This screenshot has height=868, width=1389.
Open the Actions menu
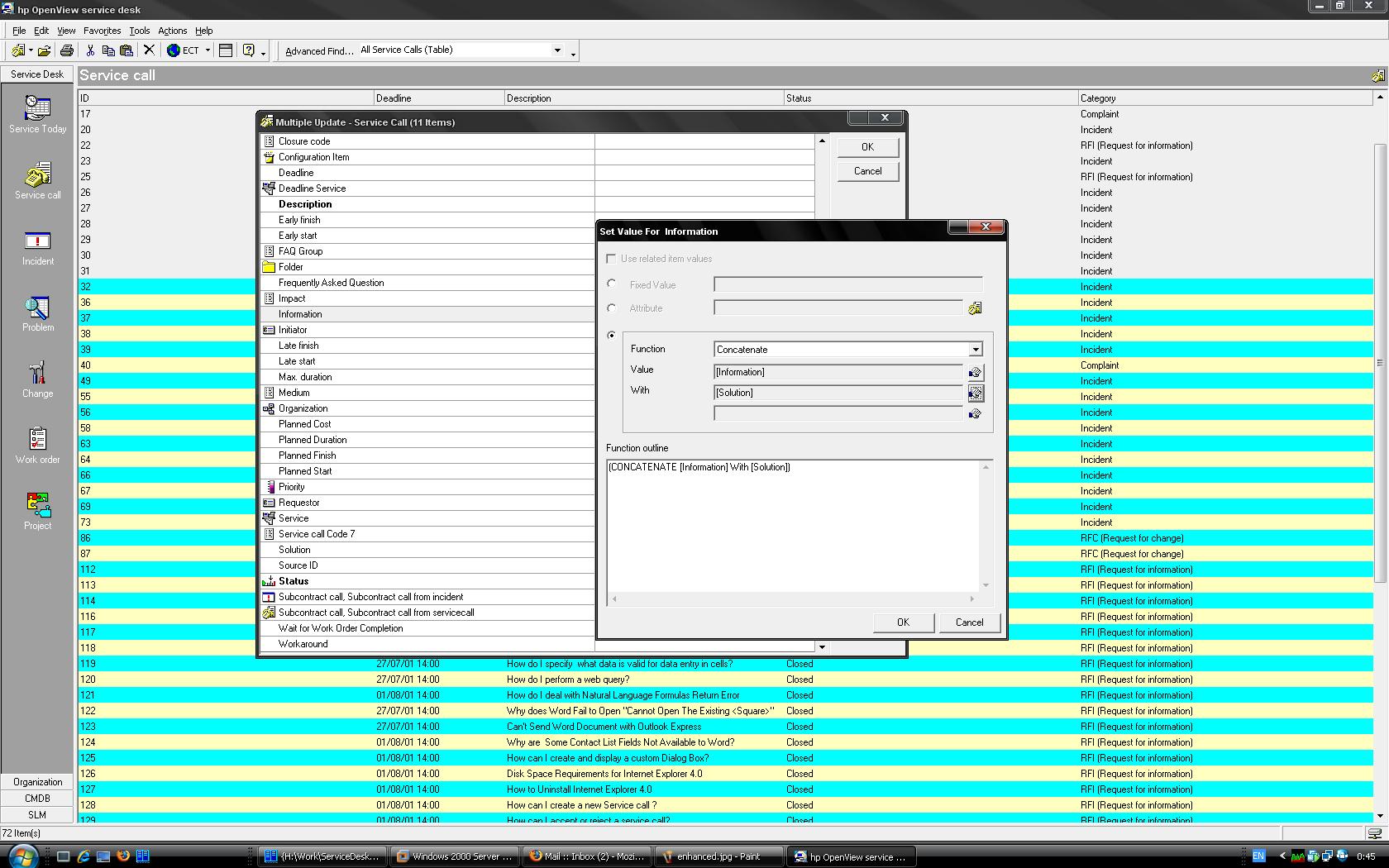[173, 31]
